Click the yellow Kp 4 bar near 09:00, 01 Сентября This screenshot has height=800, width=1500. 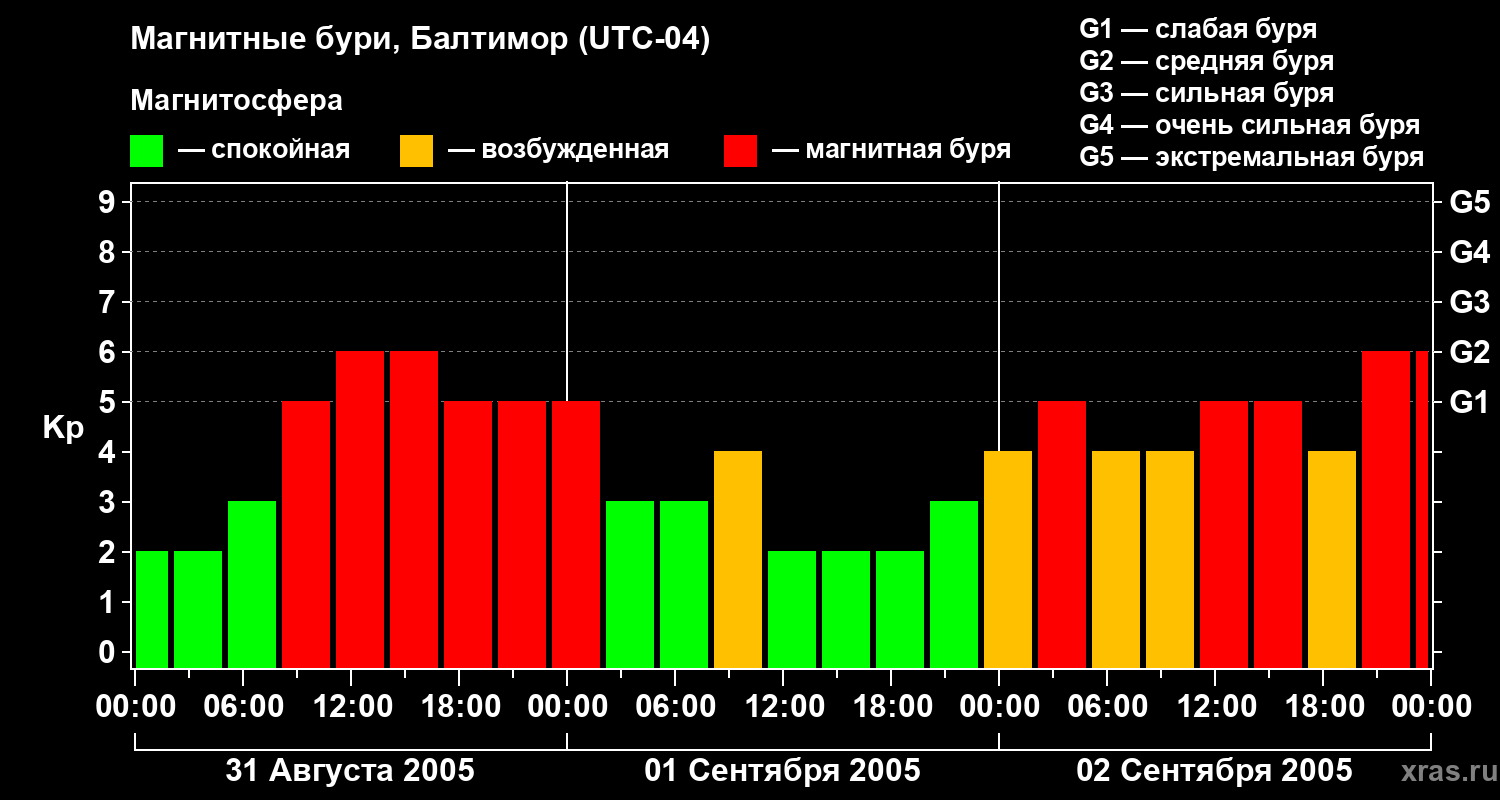tap(738, 560)
